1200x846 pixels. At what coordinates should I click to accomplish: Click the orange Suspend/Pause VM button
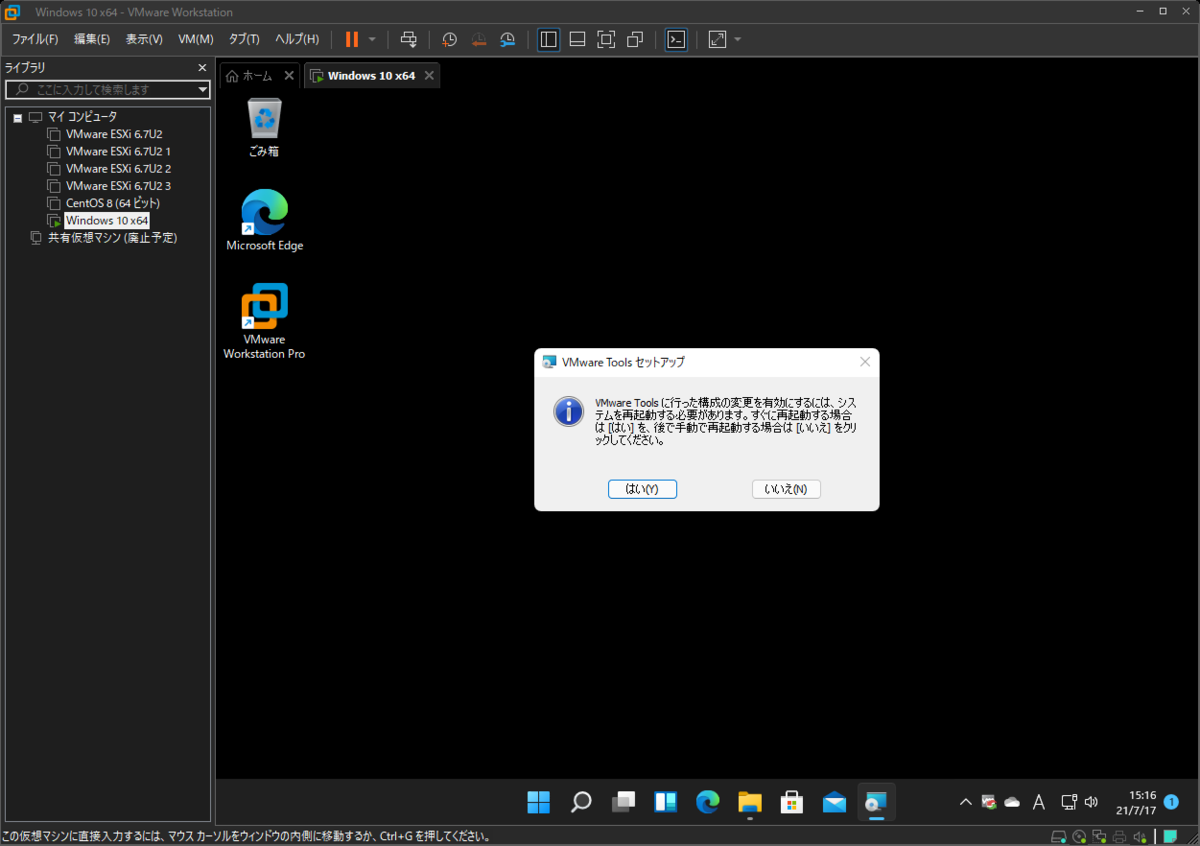(x=352, y=39)
